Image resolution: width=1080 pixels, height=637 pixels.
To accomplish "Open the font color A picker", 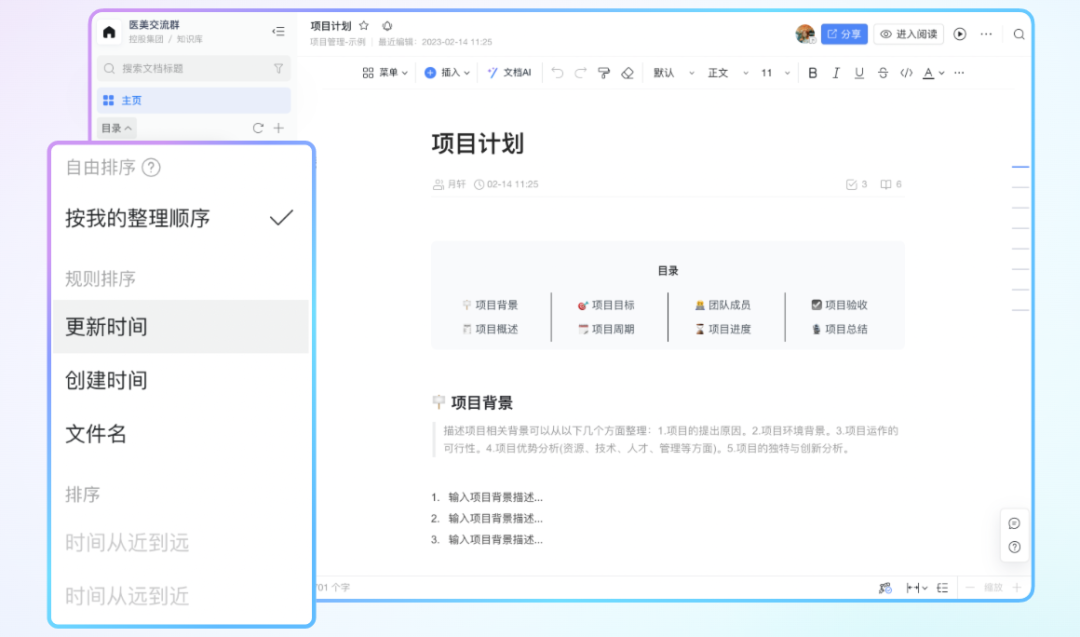I will point(932,73).
